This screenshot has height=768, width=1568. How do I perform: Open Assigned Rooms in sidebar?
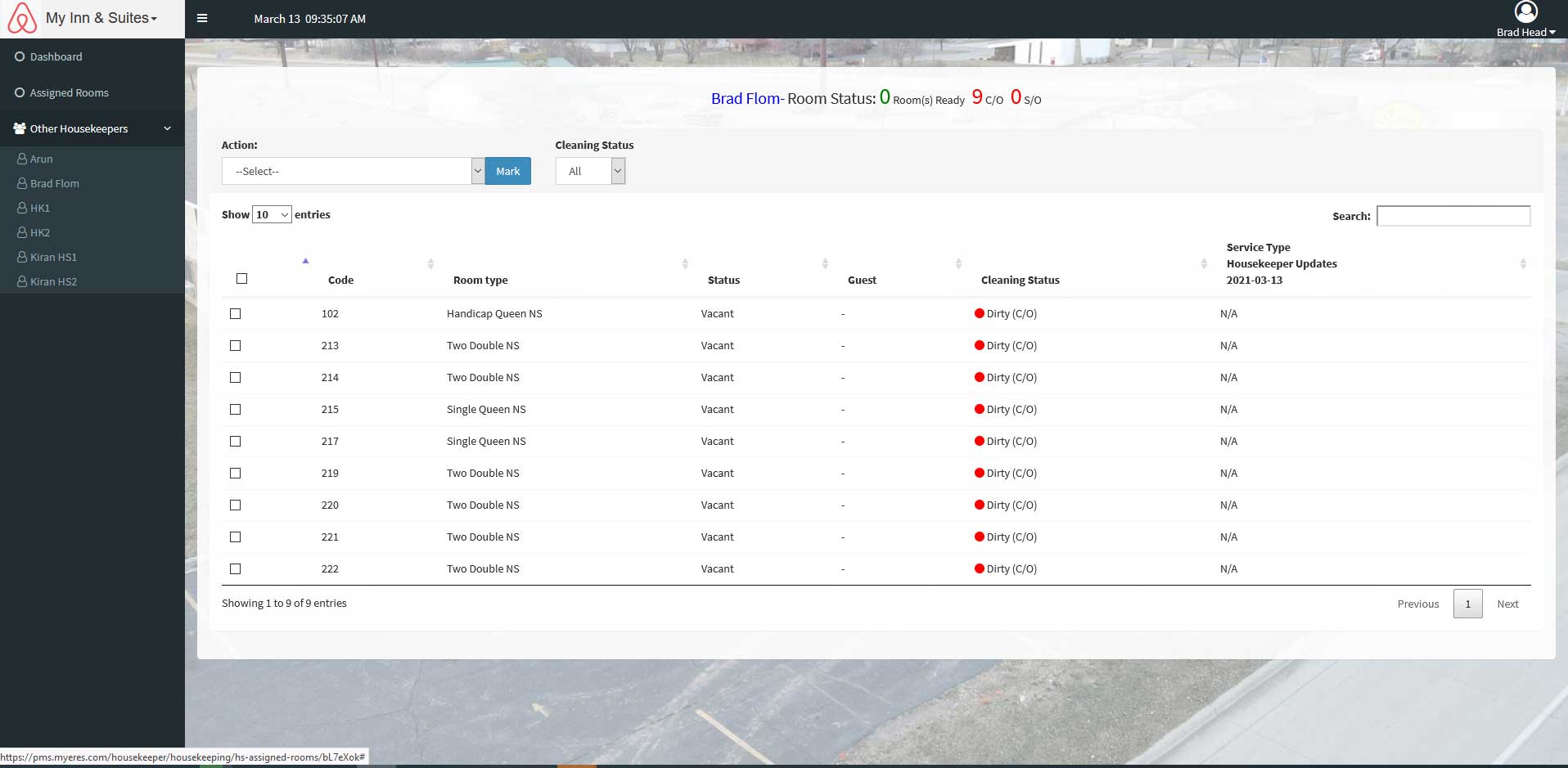[70, 92]
